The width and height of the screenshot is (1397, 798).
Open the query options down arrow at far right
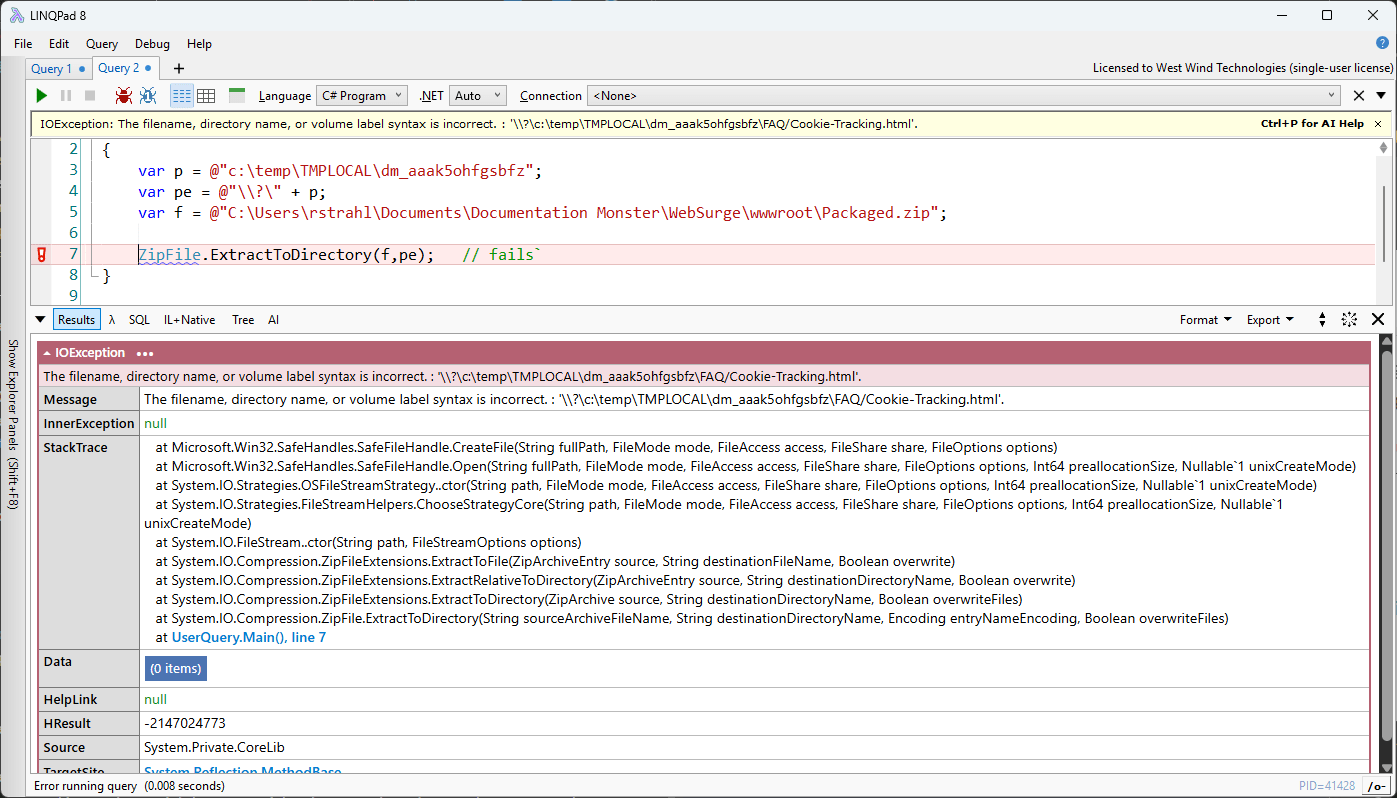[1381, 96]
